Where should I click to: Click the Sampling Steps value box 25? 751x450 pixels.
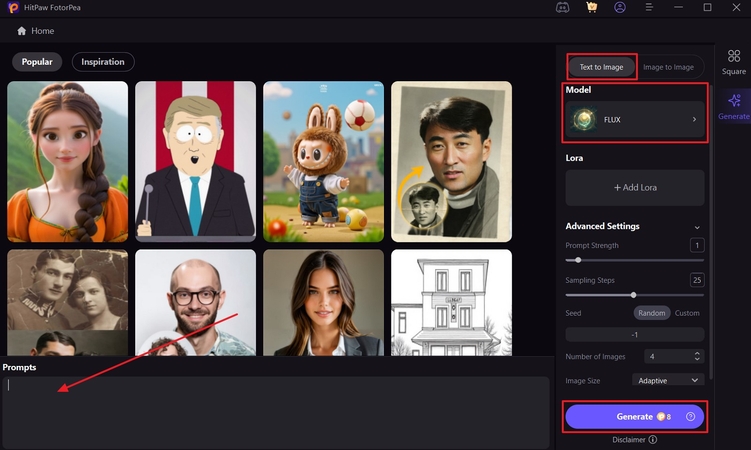pyautogui.click(x=697, y=280)
